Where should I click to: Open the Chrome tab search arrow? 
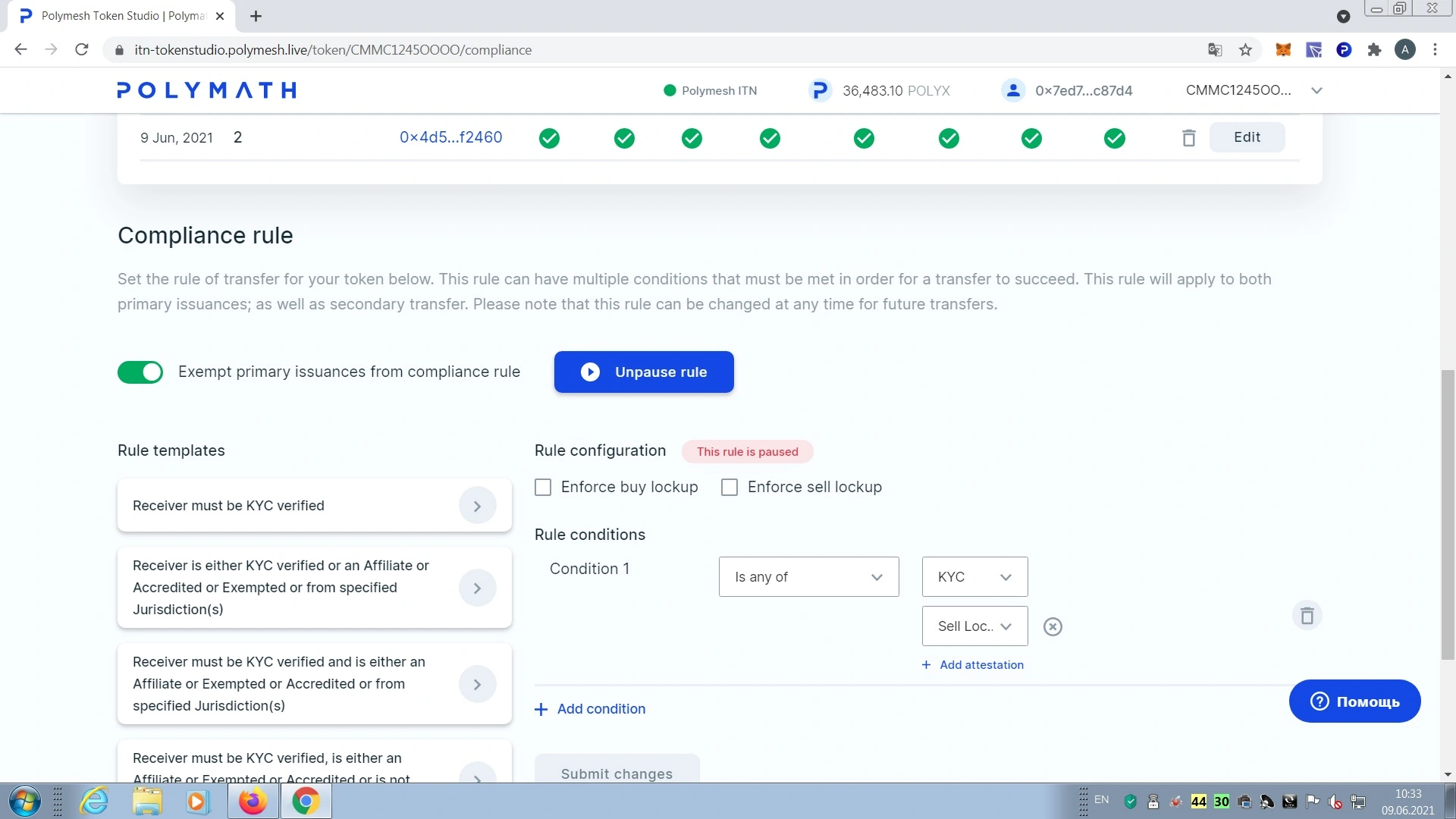point(1343,16)
